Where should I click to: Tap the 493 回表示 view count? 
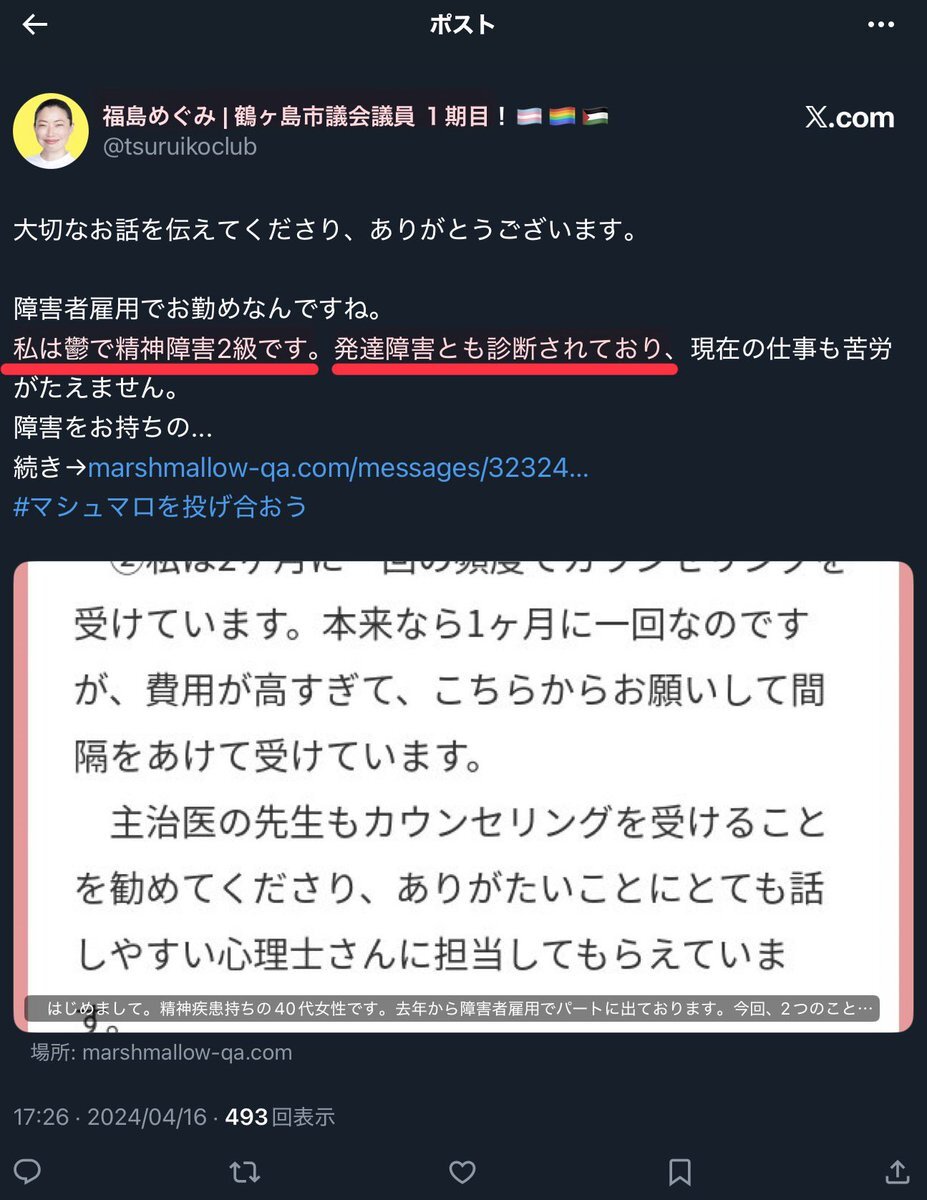pos(280,1117)
